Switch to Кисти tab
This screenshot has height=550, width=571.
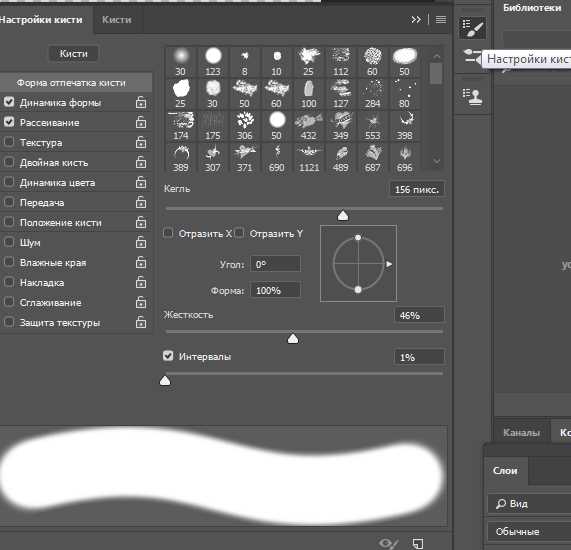(117, 20)
